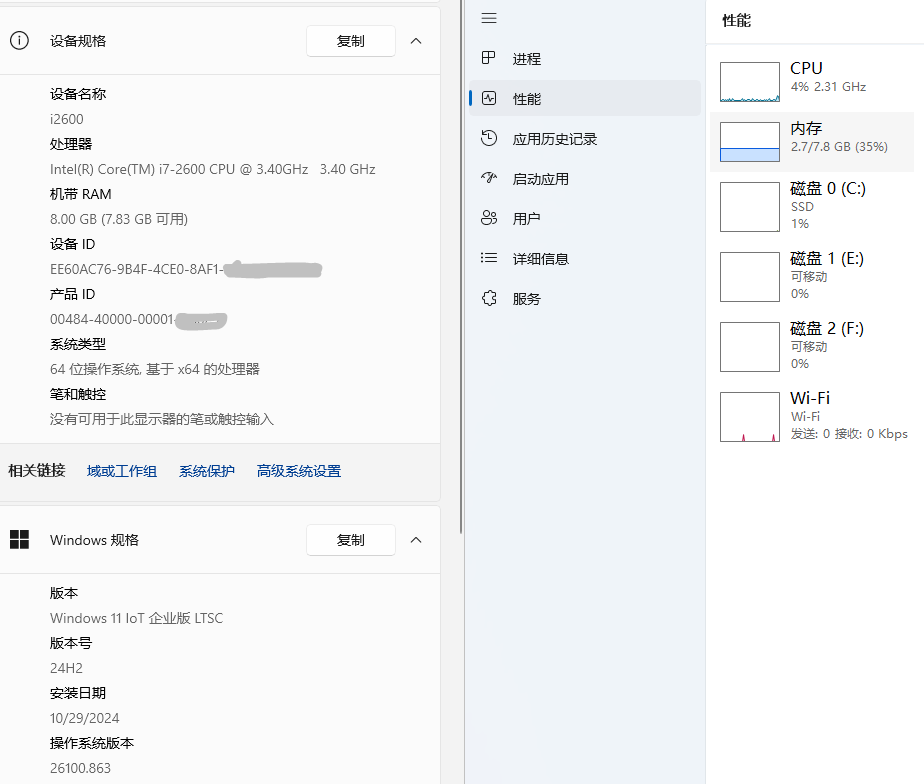924x784 pixels.
Task: Click the install date 10/29/2024
Action: [x=84, y=718]
